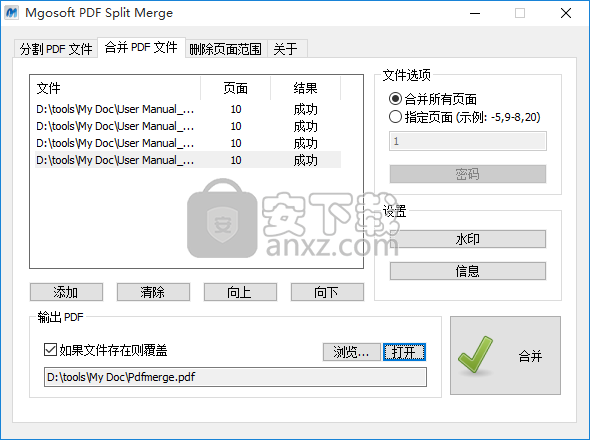Close the Mgosoft PDF Split Merge window
Screen dimensions: 590x440
566,13
